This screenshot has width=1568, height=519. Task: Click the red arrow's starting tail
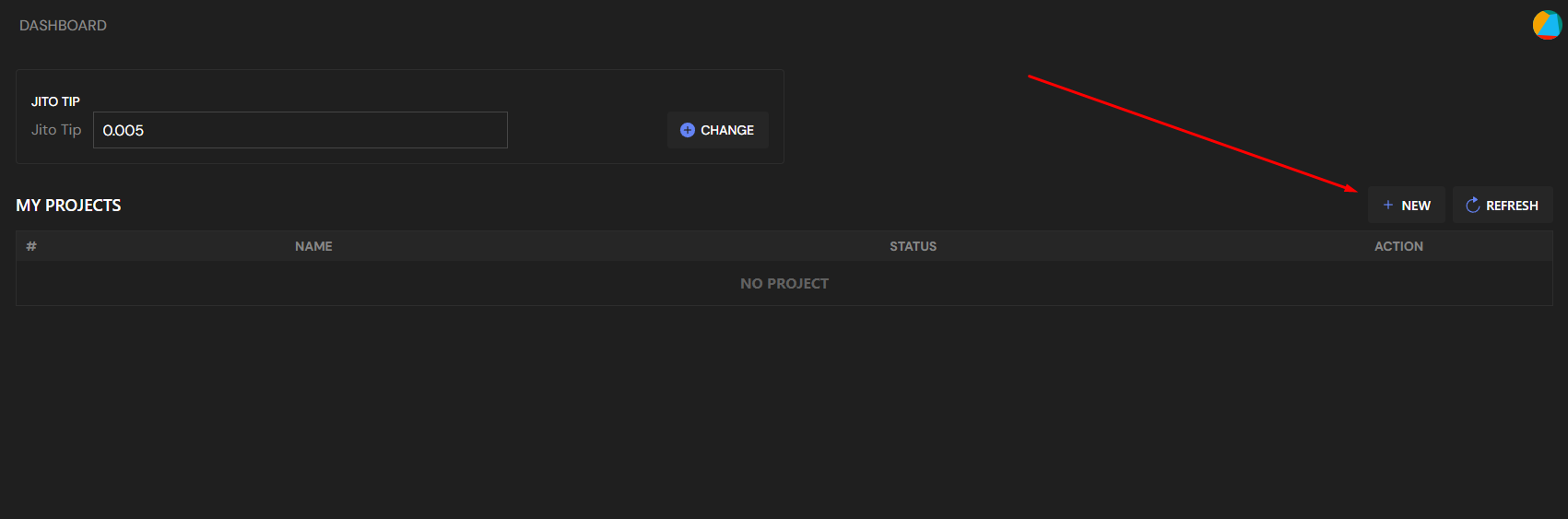click(1030, 77)
